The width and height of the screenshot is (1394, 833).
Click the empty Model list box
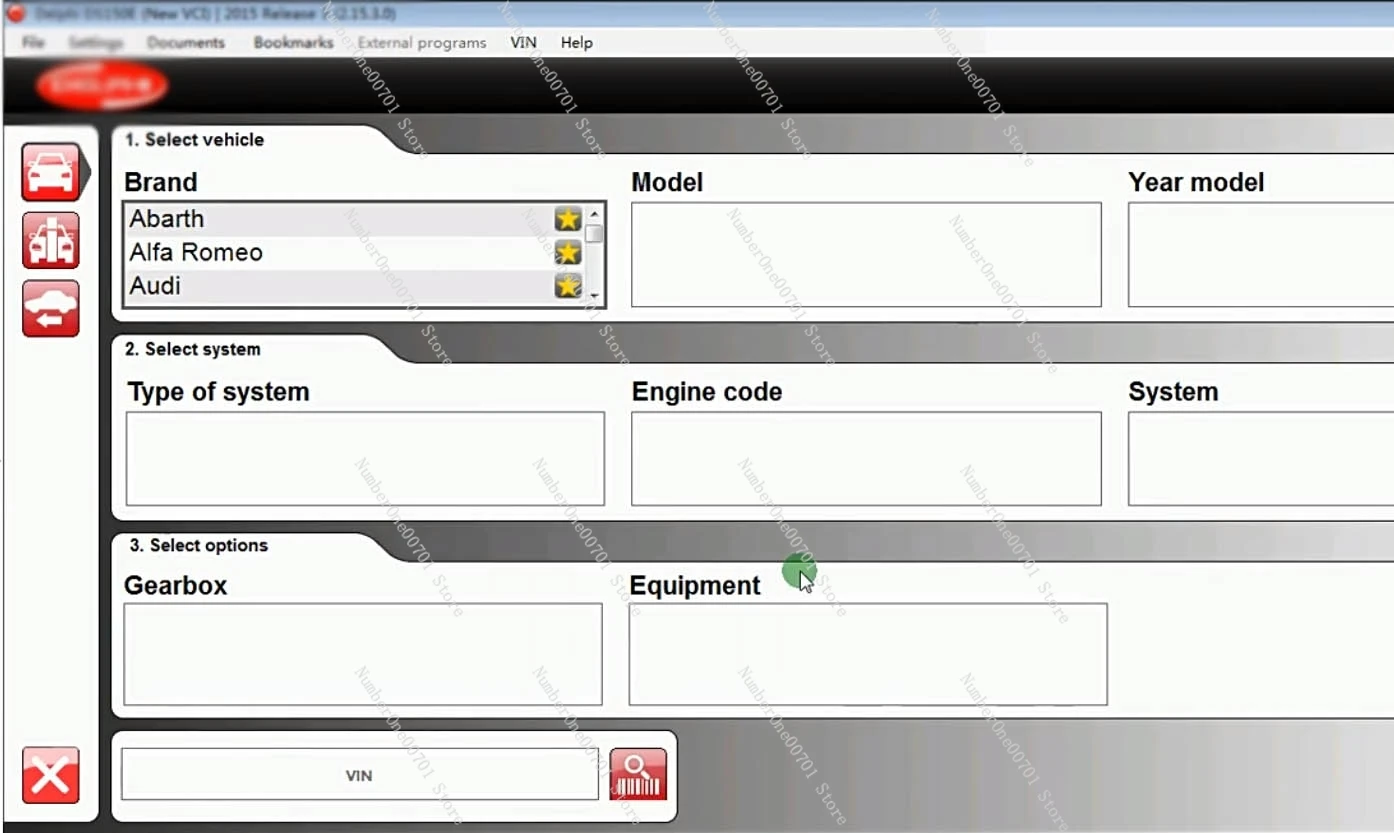866,255
